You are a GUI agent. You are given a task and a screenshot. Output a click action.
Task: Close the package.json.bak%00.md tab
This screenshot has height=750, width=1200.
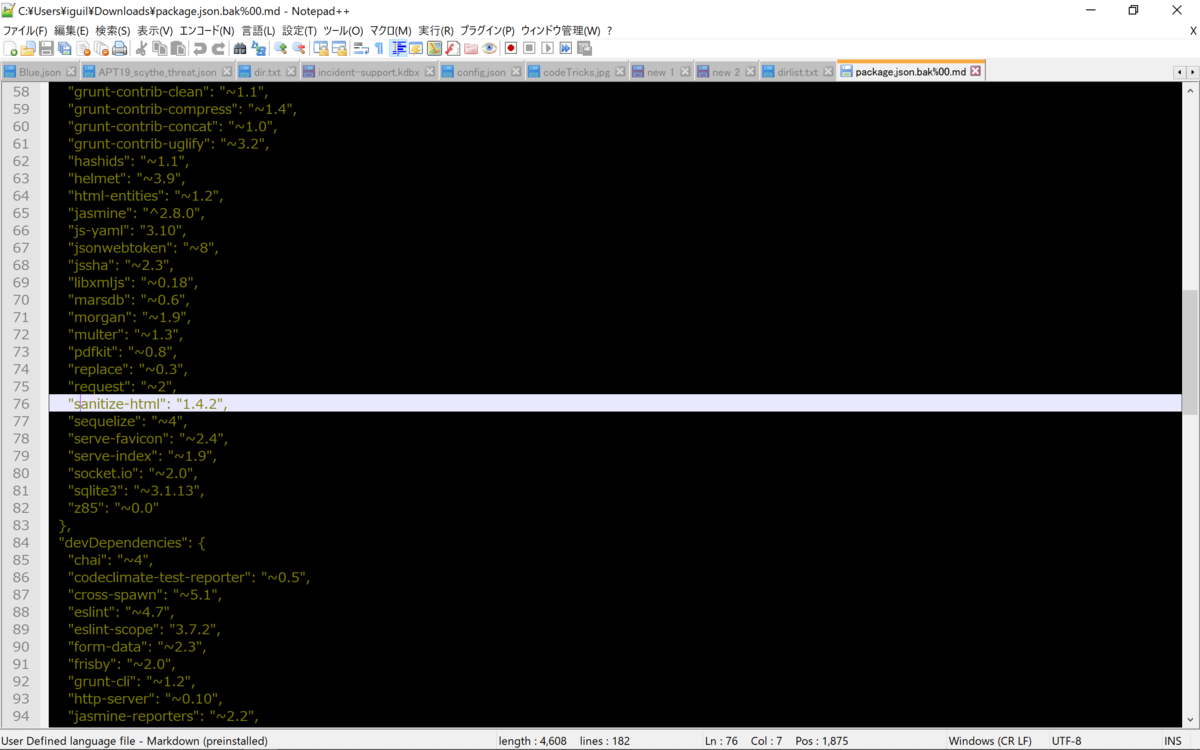click(x=976, y=71)
